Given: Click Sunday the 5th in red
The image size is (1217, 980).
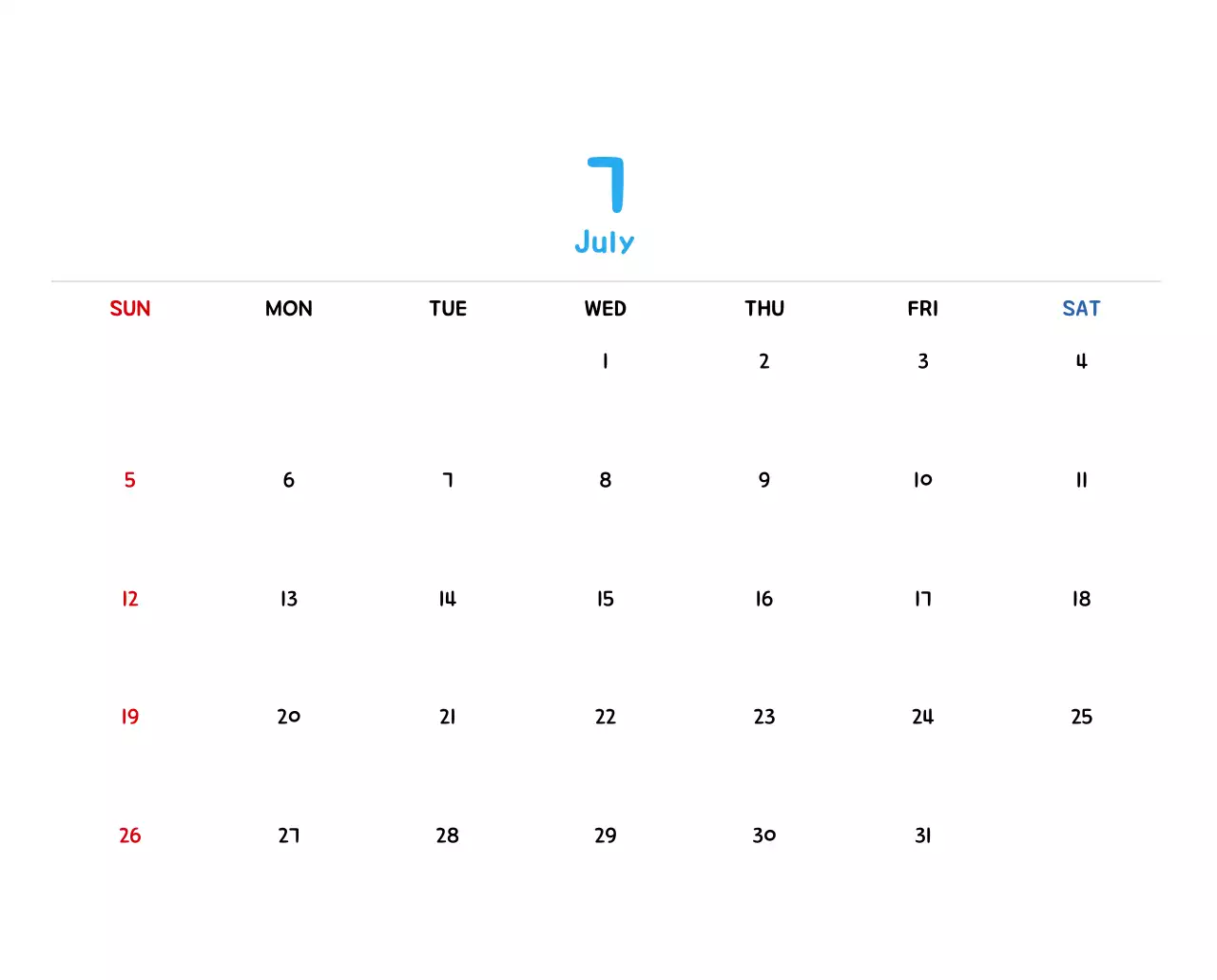Looking at the screenshot, I should pyautogui.click(x=130, y=480).
